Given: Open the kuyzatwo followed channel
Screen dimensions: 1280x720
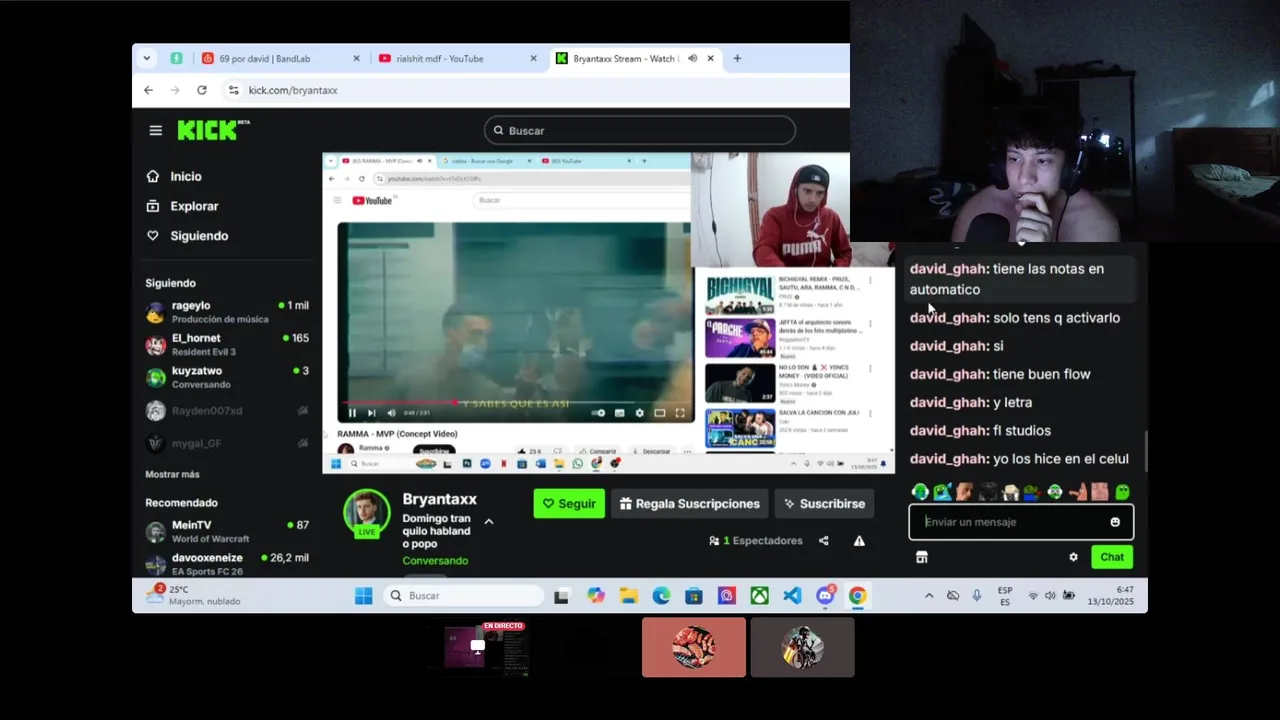Looking at the screenshot, I should point(227,377).
